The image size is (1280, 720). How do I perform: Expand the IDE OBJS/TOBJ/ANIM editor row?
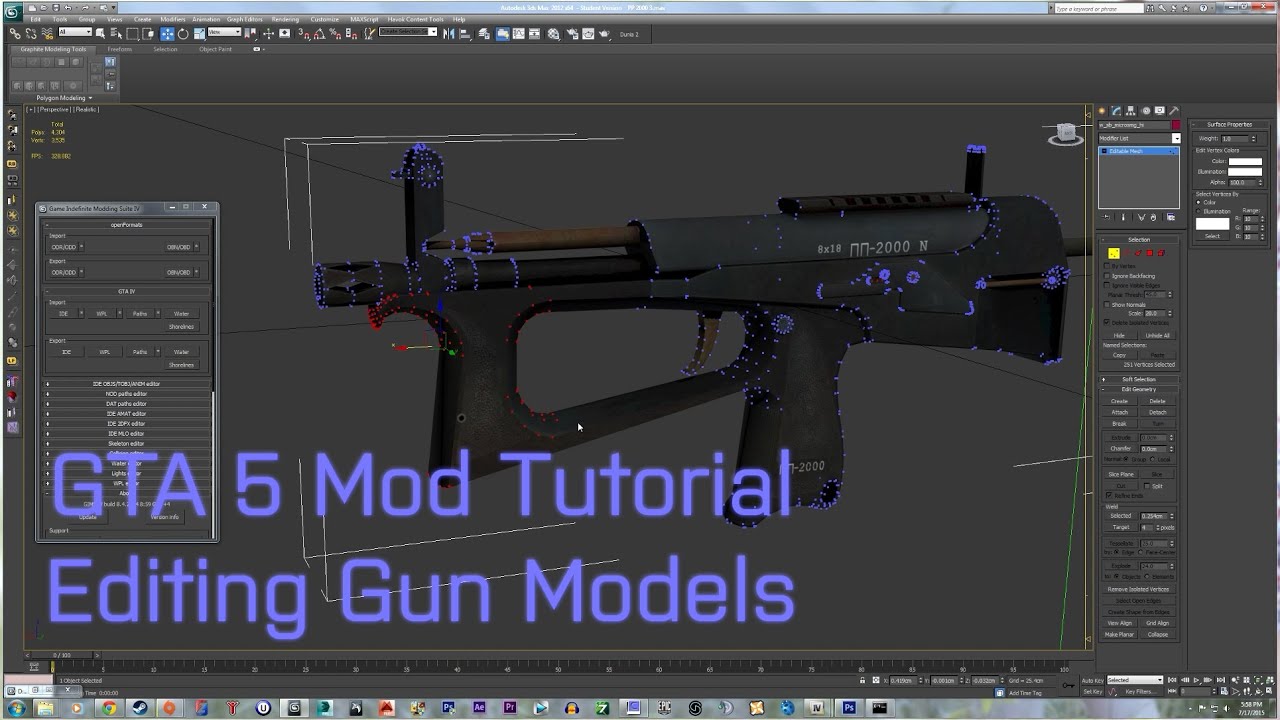(127, 384)
